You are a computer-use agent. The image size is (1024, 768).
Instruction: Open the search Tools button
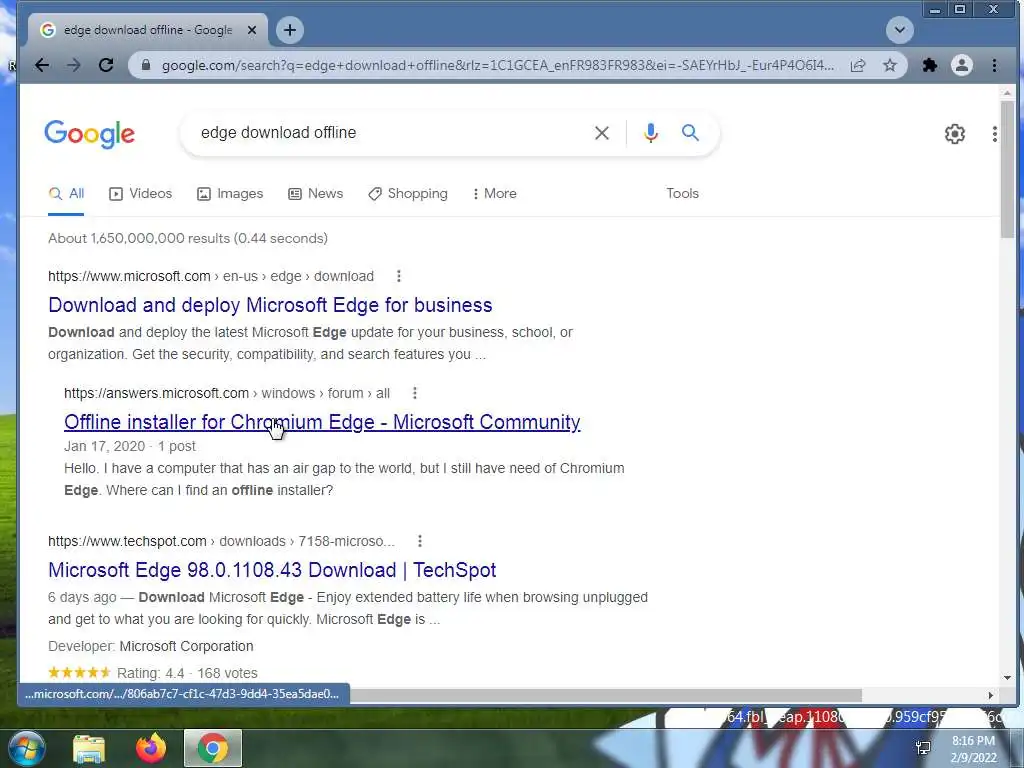pyautogui.click(x=682, y=193)
